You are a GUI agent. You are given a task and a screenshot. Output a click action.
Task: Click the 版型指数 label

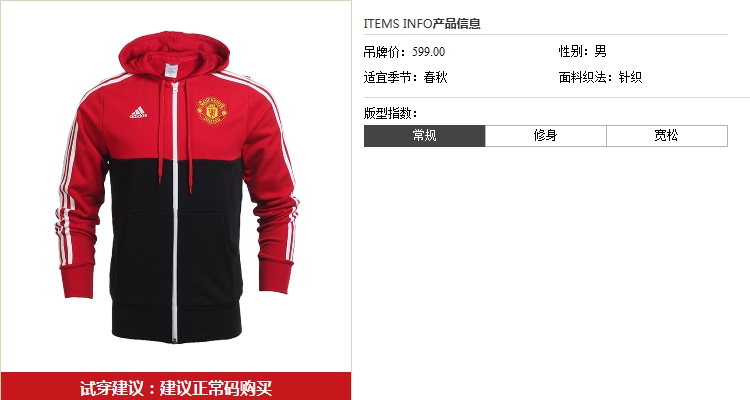390,113
